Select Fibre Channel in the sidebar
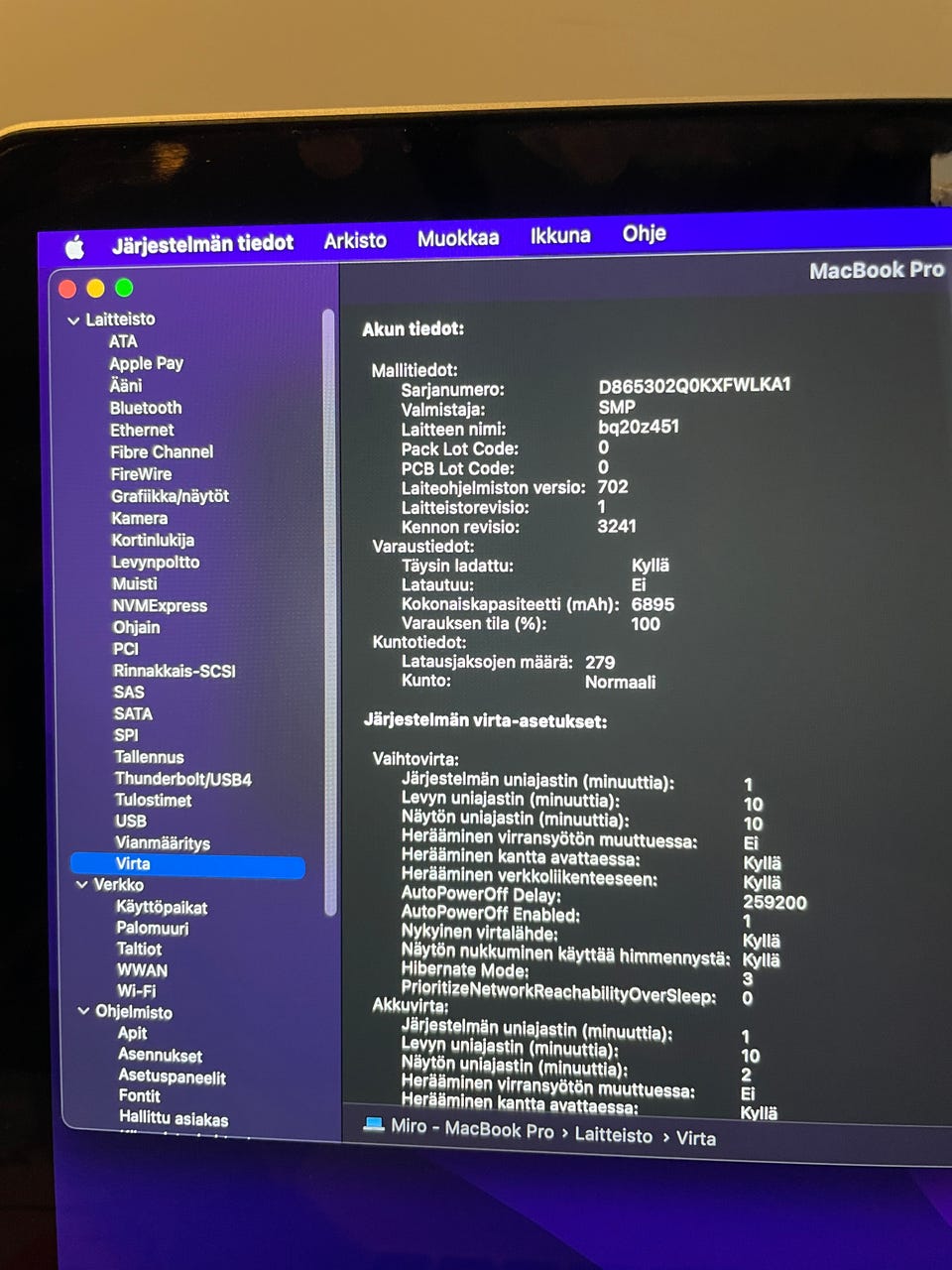The width and height of the screenshot is (952, 1270). click(x=162, y=451)
